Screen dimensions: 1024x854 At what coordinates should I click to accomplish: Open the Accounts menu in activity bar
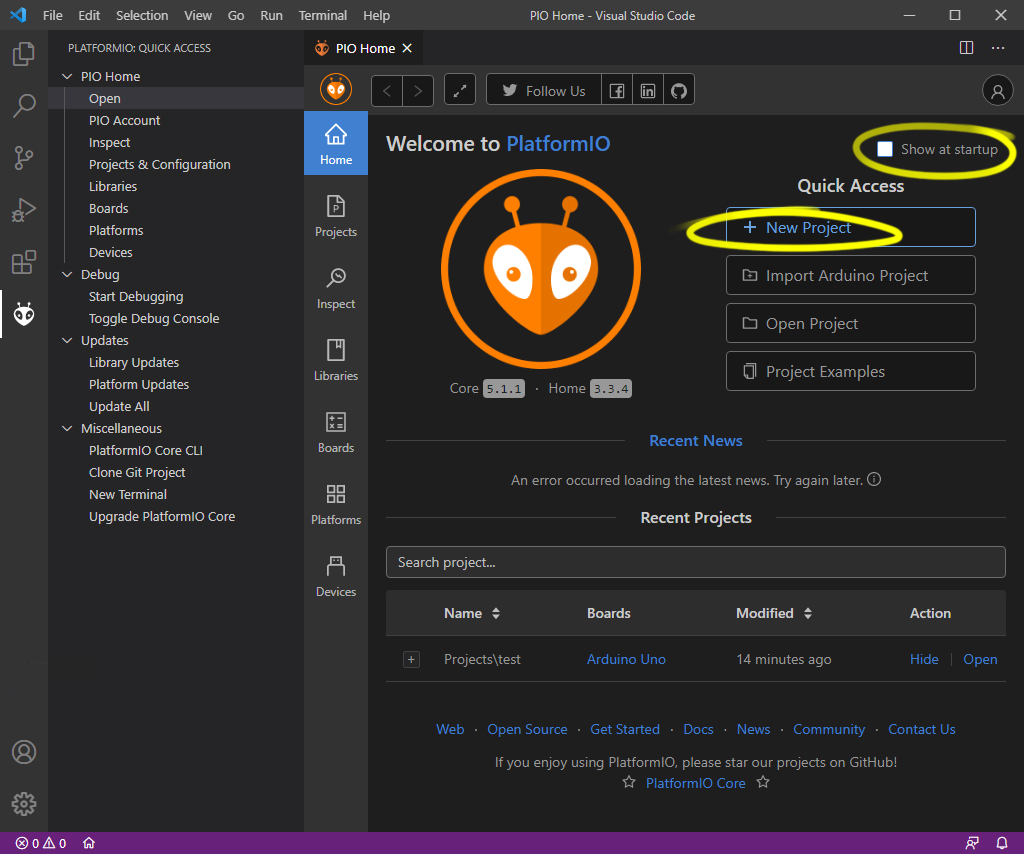coord(24,752)
